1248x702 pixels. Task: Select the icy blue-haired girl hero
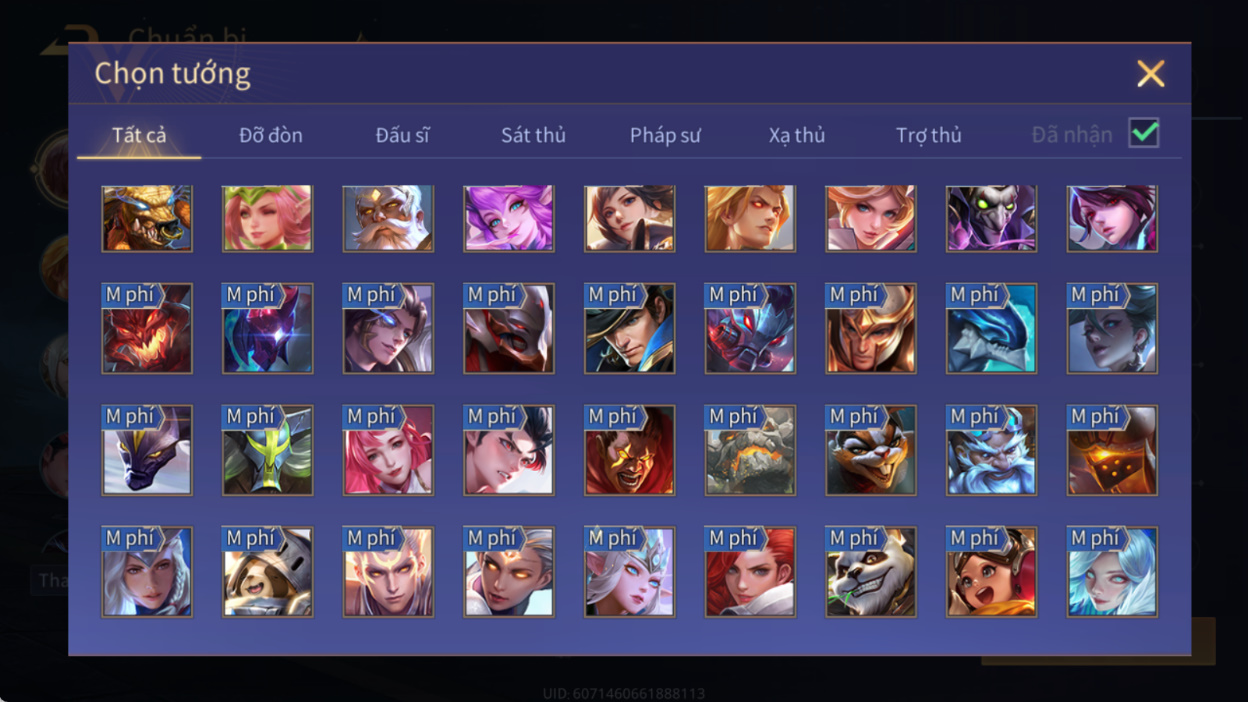(1112, 572)
